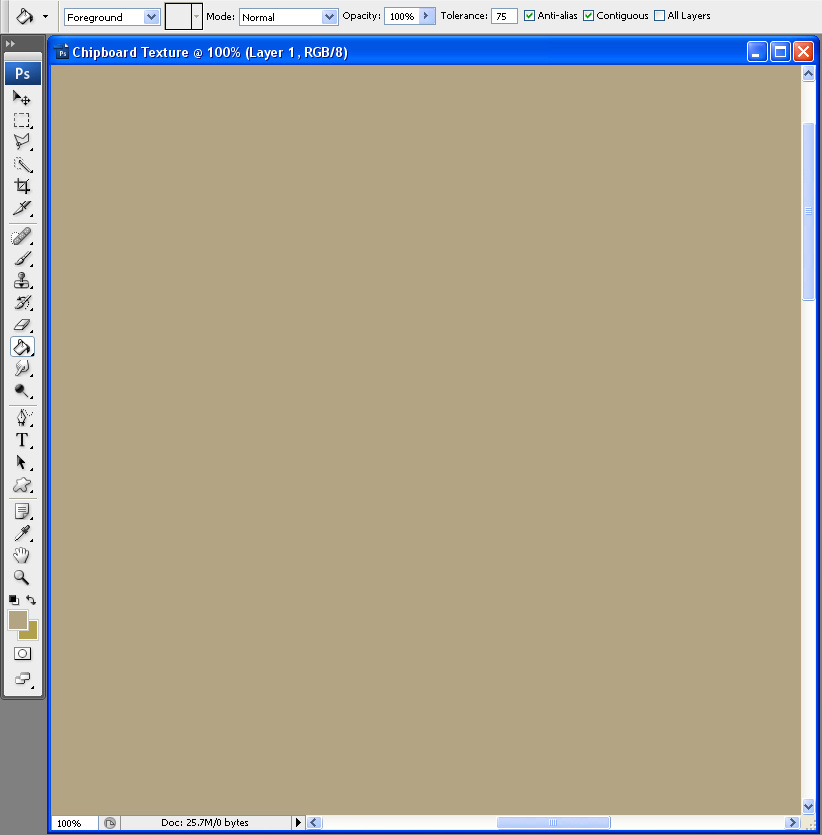Screen dimensions: 822x835
Task: Enable the All Layers checkbox
Action: pos(659,15)
